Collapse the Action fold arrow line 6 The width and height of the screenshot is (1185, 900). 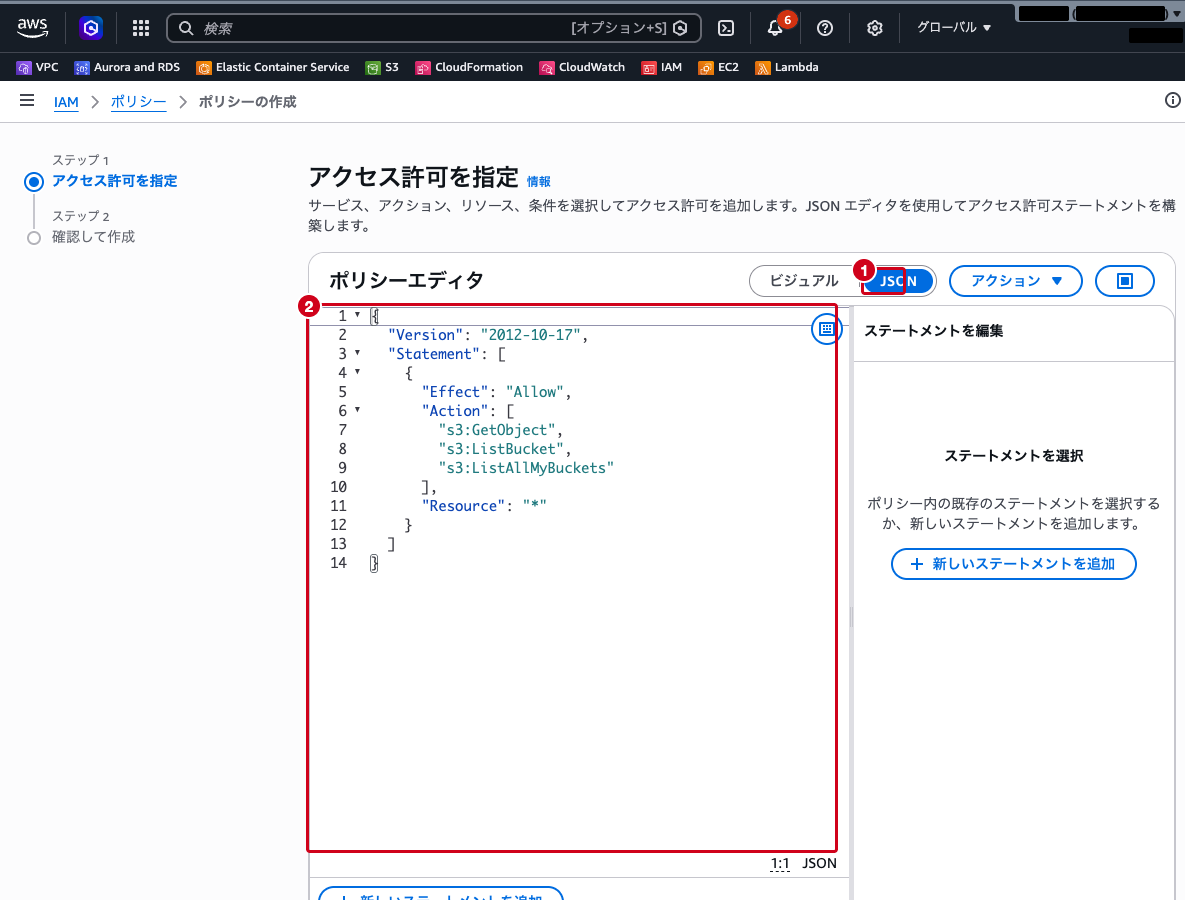[x=357, y=410]
